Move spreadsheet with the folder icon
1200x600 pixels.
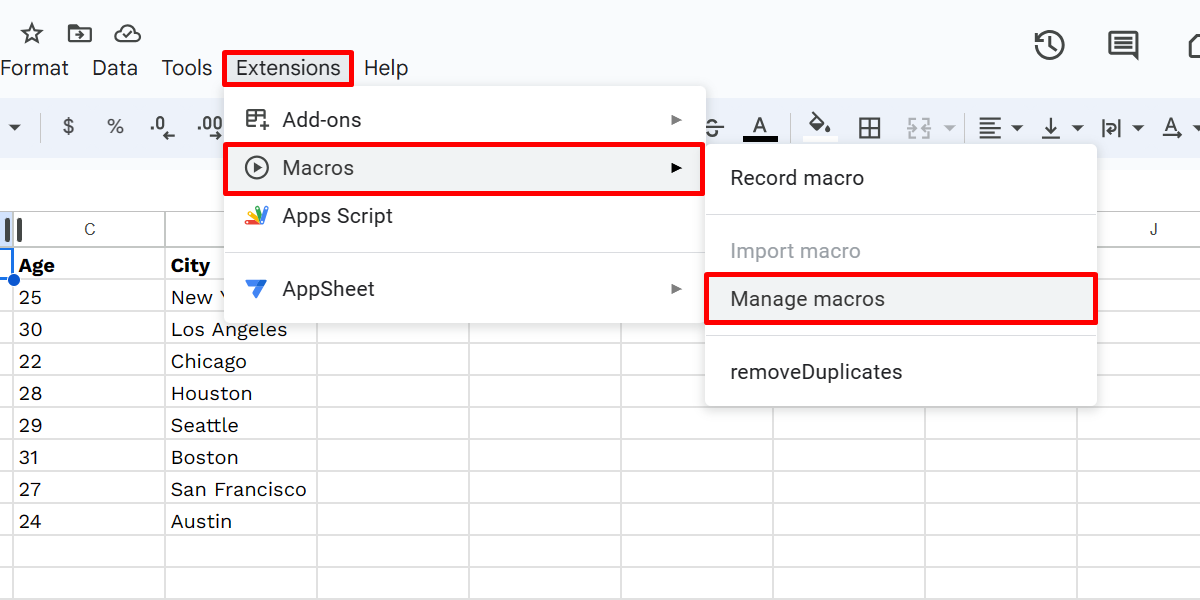(79, 33)
